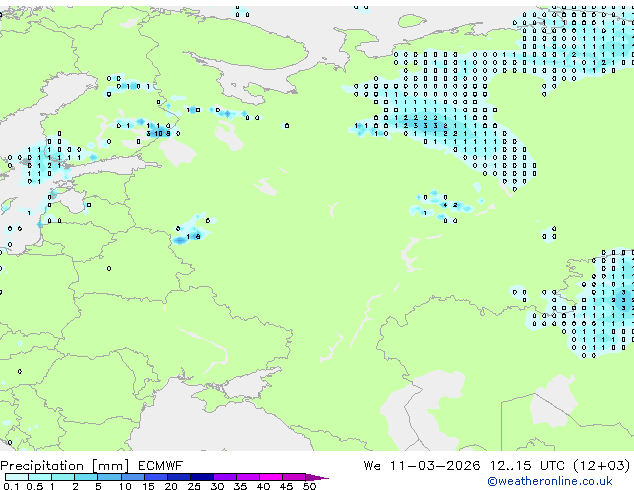The height and width of the screenshot is (490, 634).
Task: Click the 40–45 mm magenta legend swatch
Action: tap(271, 477)
